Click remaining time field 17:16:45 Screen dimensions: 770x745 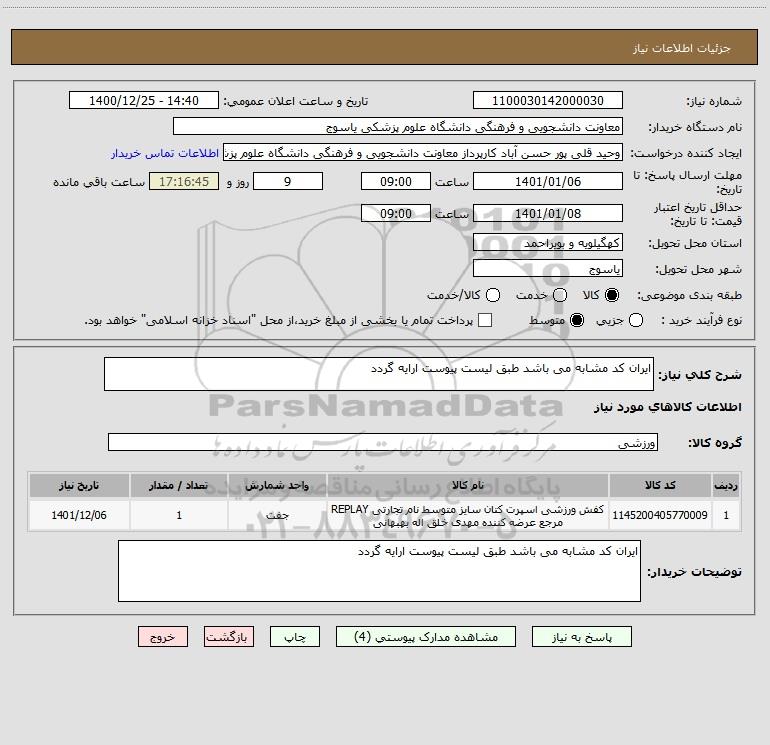(x=184, y=181)
